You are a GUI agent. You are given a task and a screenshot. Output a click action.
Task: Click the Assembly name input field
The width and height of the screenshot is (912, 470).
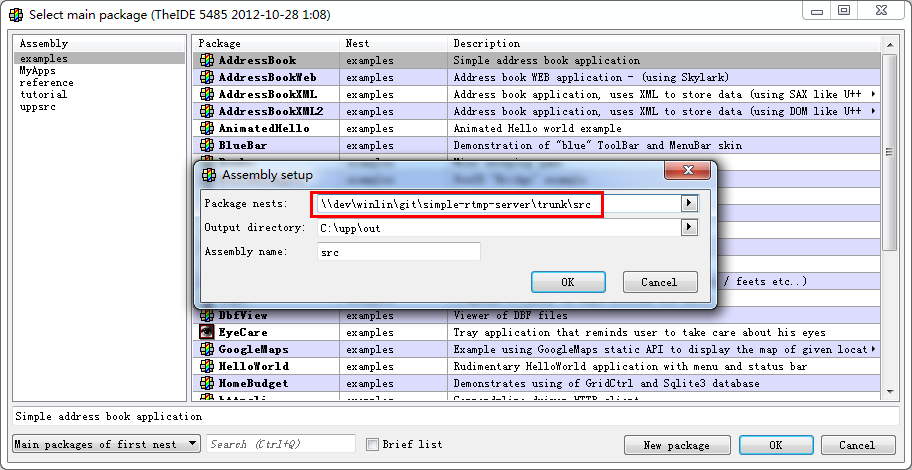397,253
